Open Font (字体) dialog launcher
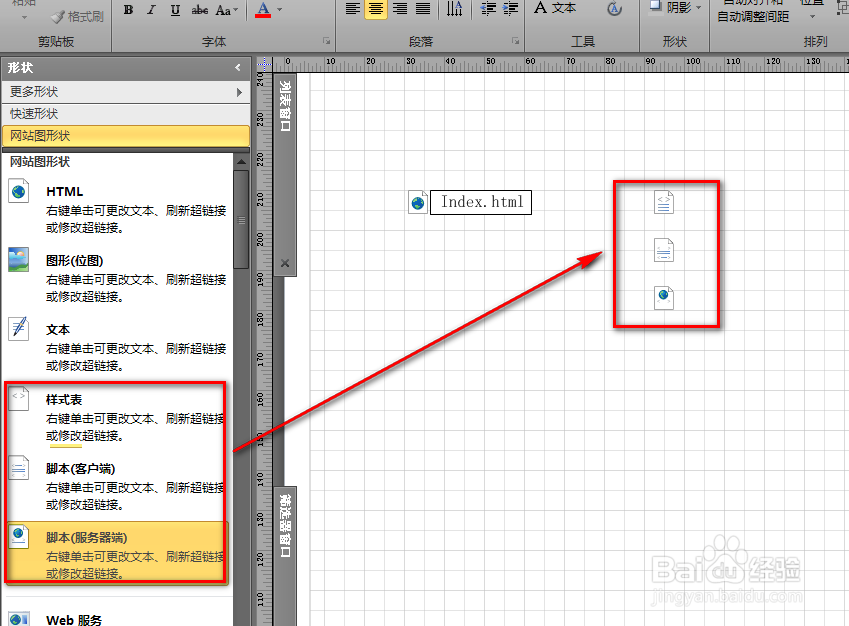The height and width of the screenshot is (626, 849). tap(326, 41)
